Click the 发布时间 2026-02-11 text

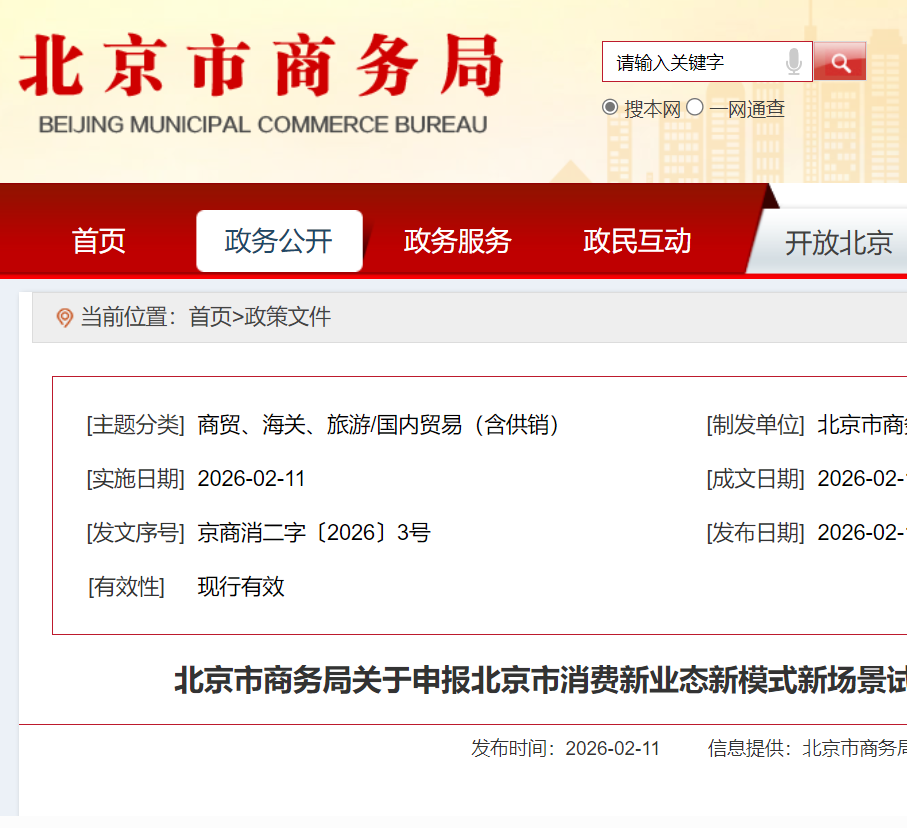pyautogui.click(x=565, y=749)
